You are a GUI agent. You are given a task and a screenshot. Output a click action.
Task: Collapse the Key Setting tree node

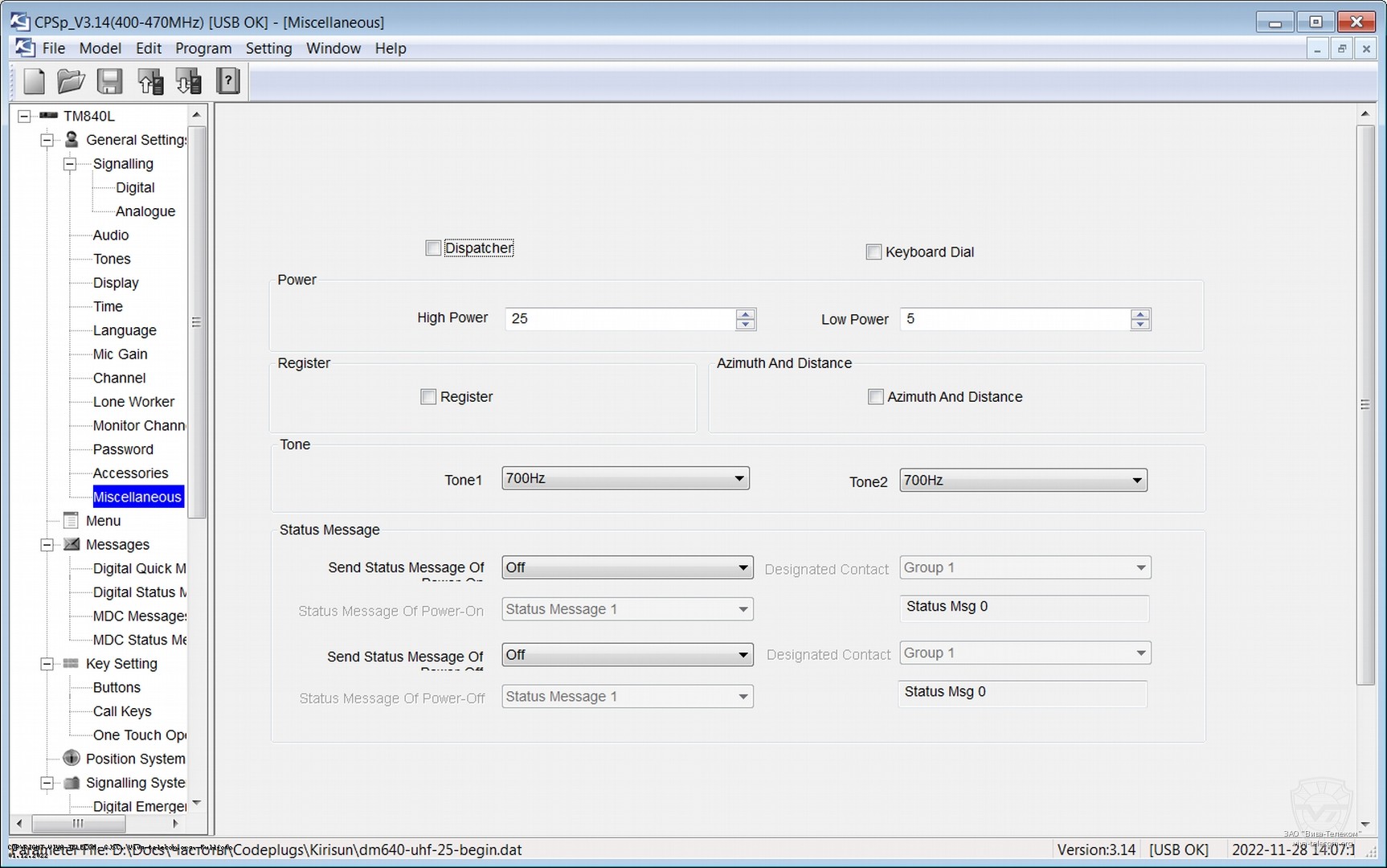(47, 664)
